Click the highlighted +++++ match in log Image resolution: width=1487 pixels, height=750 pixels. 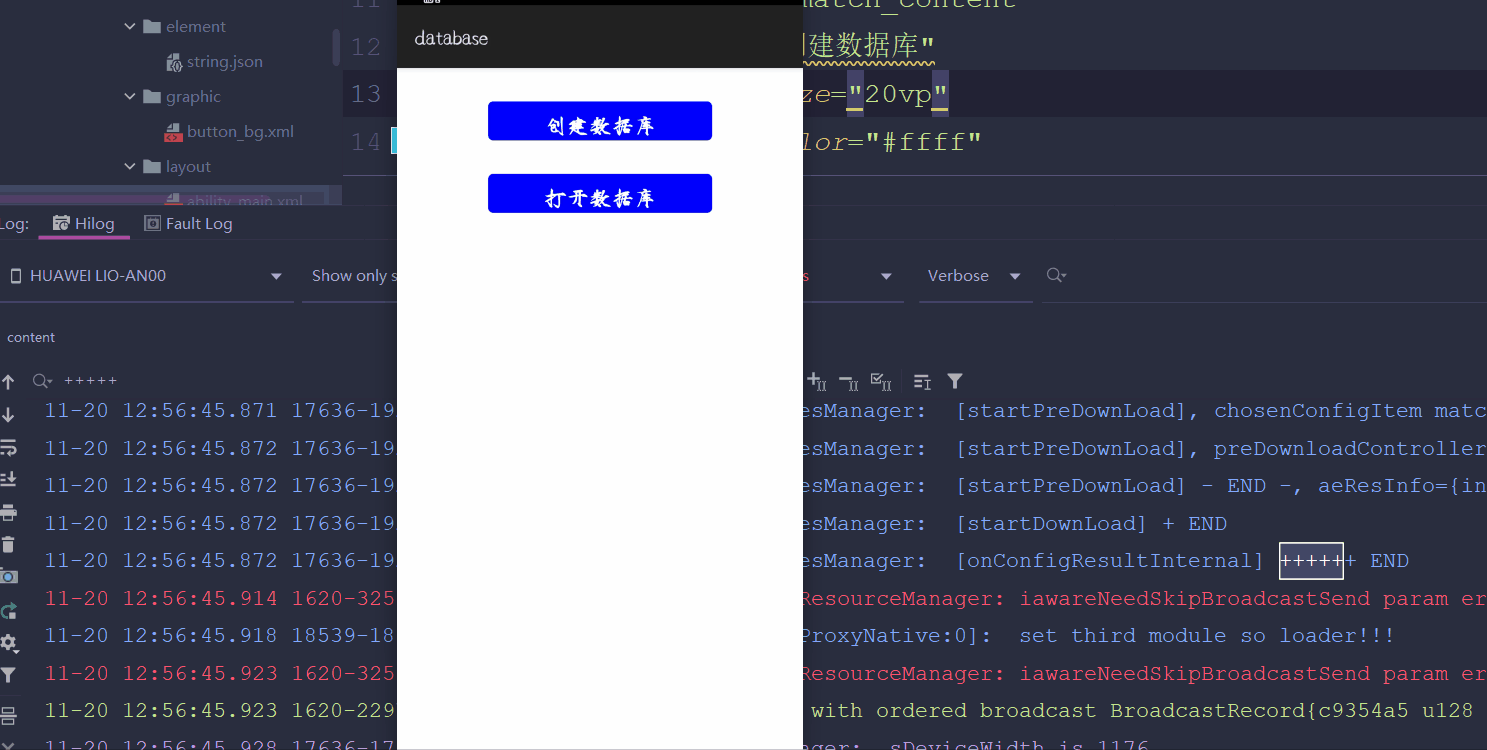[1311, 561]
